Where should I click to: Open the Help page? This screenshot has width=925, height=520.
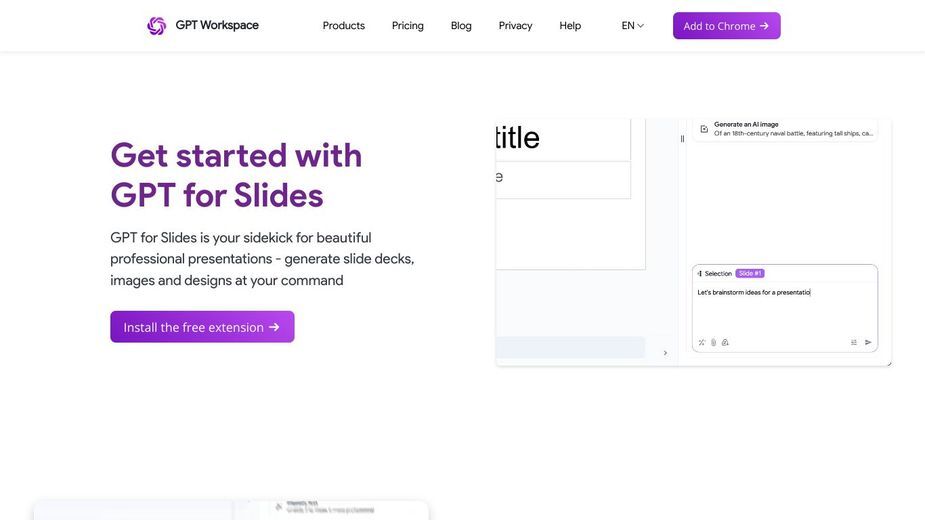(x=570, y=25)
